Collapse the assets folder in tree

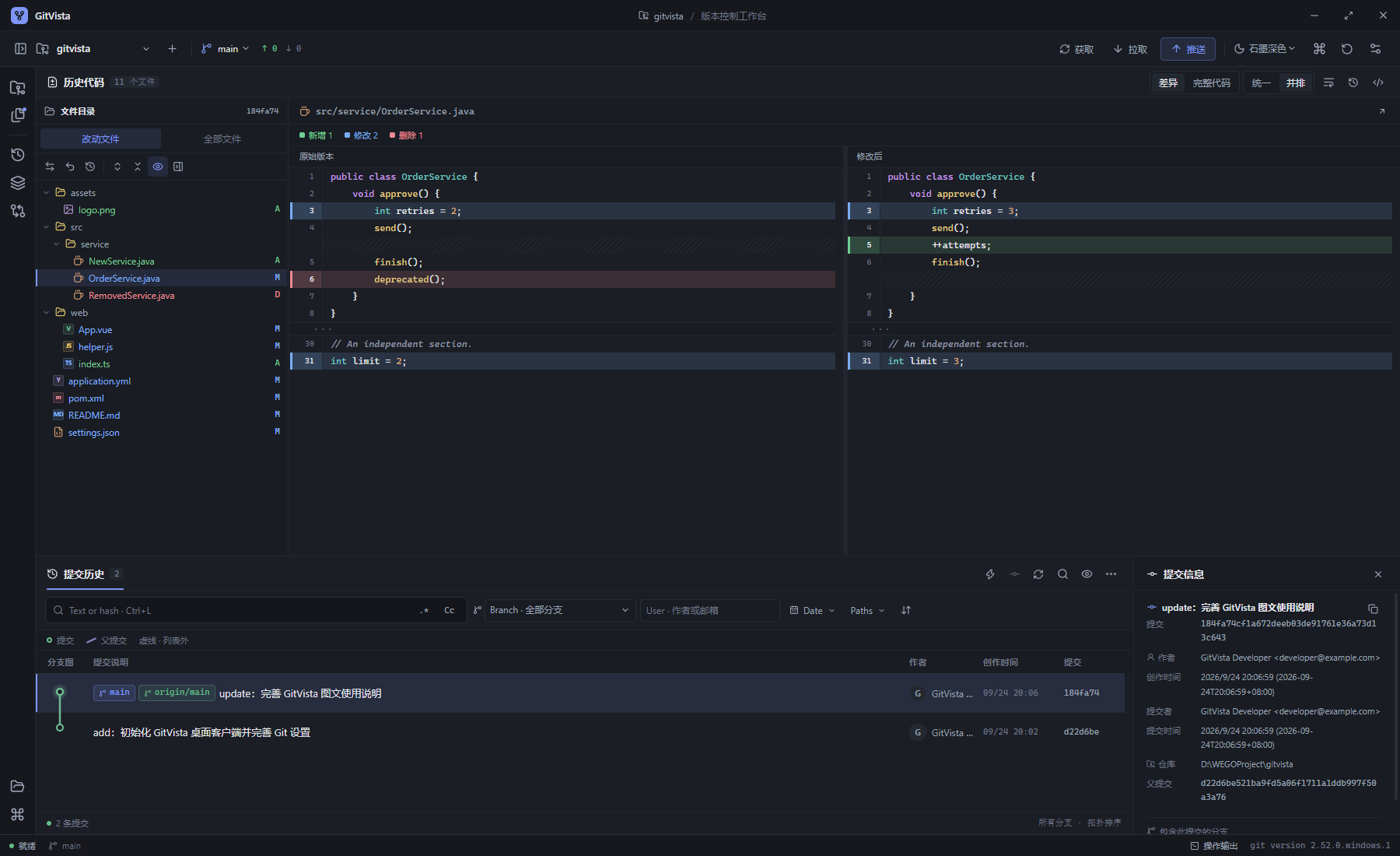click(x=47, y=192)
